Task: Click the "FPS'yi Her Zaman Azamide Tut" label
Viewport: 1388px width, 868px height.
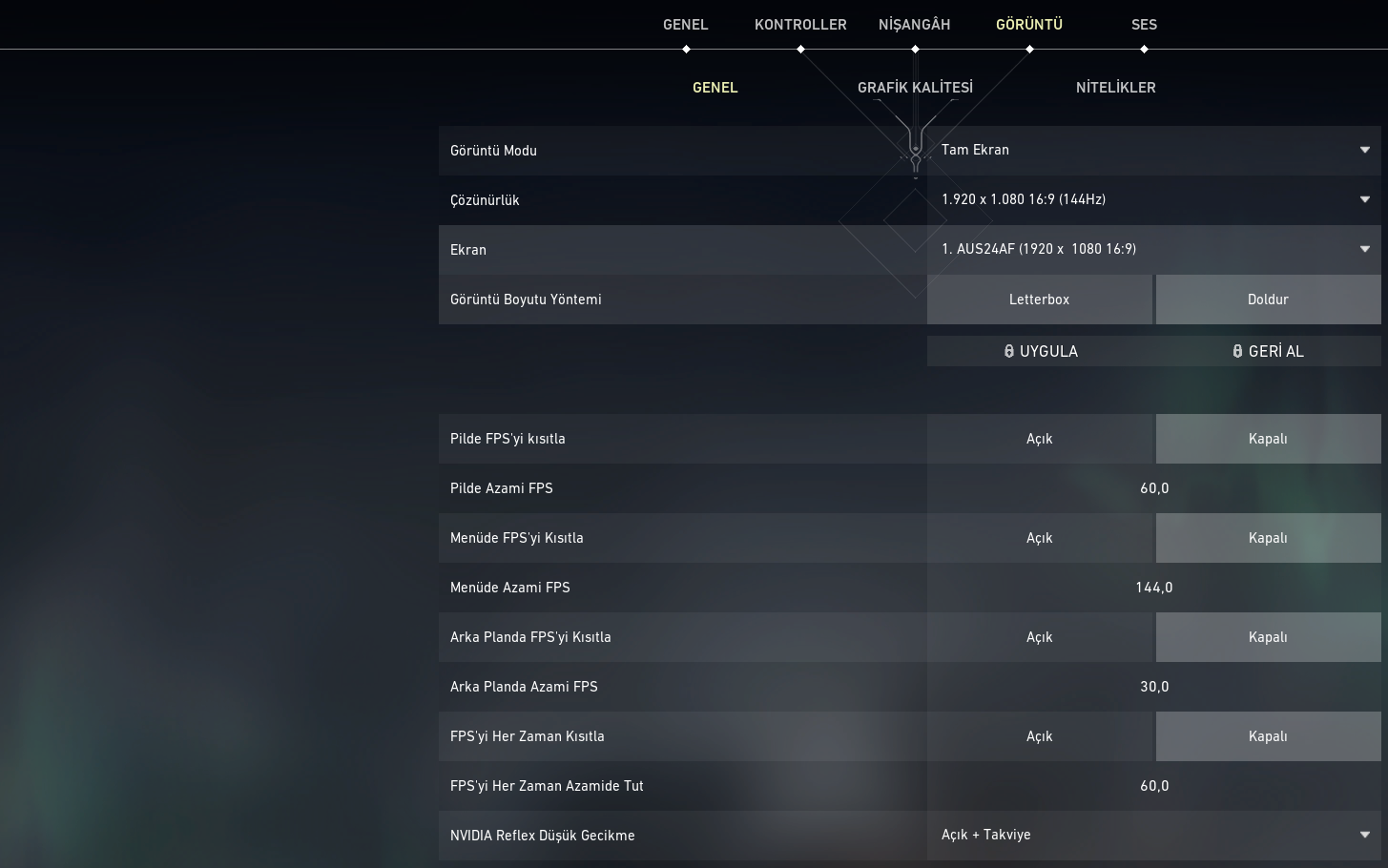Action: (x=547, y=786)
